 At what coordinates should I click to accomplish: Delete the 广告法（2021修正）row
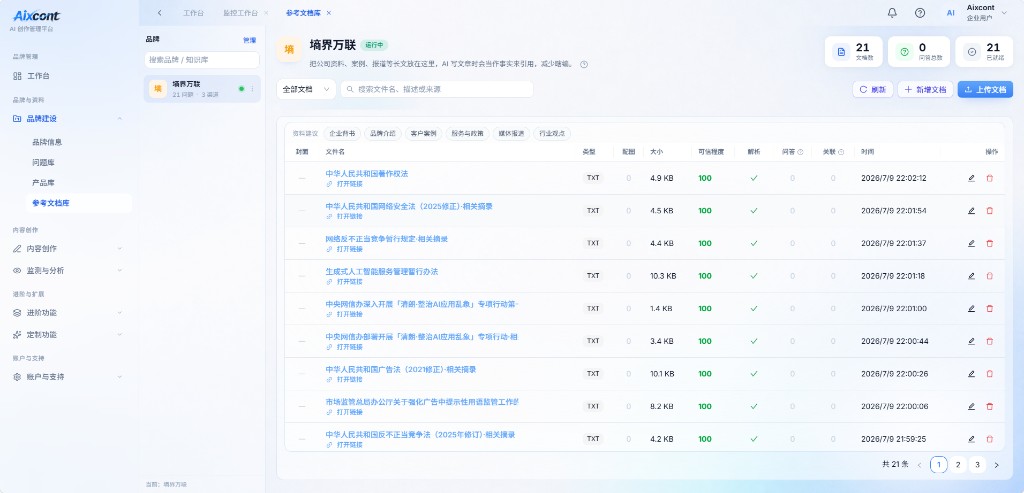(989, 374)
